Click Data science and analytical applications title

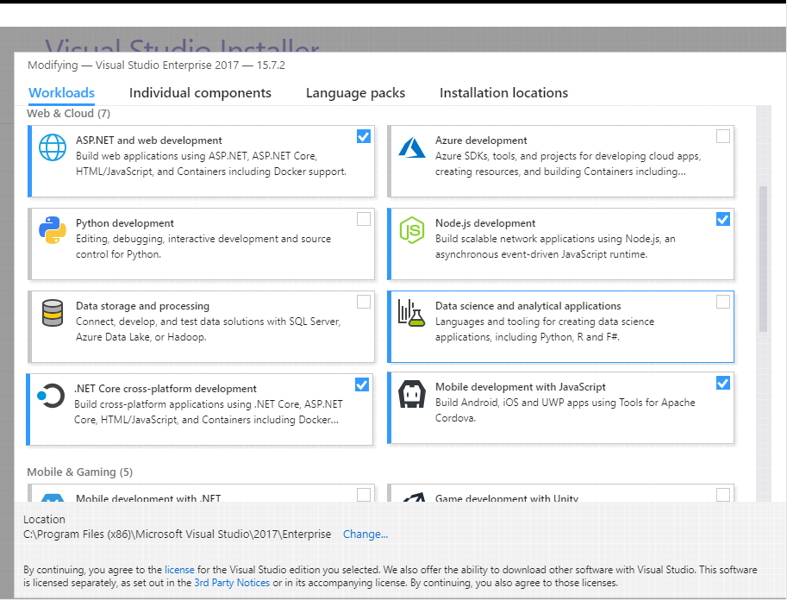(528, 306)
